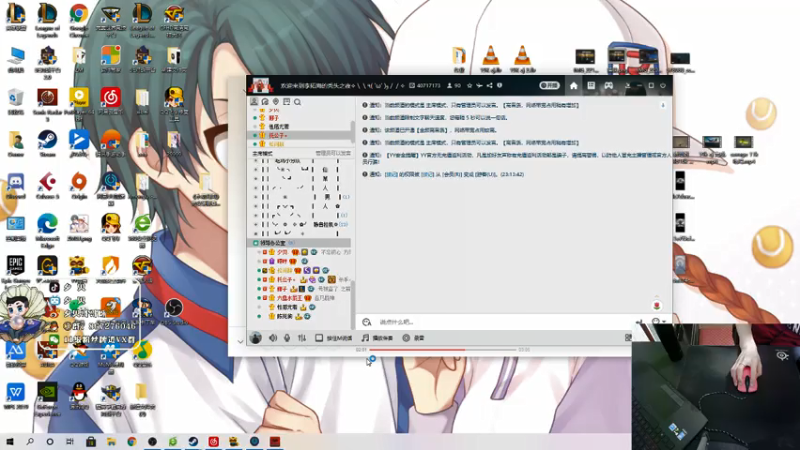Open Task View on the taskbar
The width and height of the screenshot is (800, 450).
pyautogui.click(x=70, y=441)
